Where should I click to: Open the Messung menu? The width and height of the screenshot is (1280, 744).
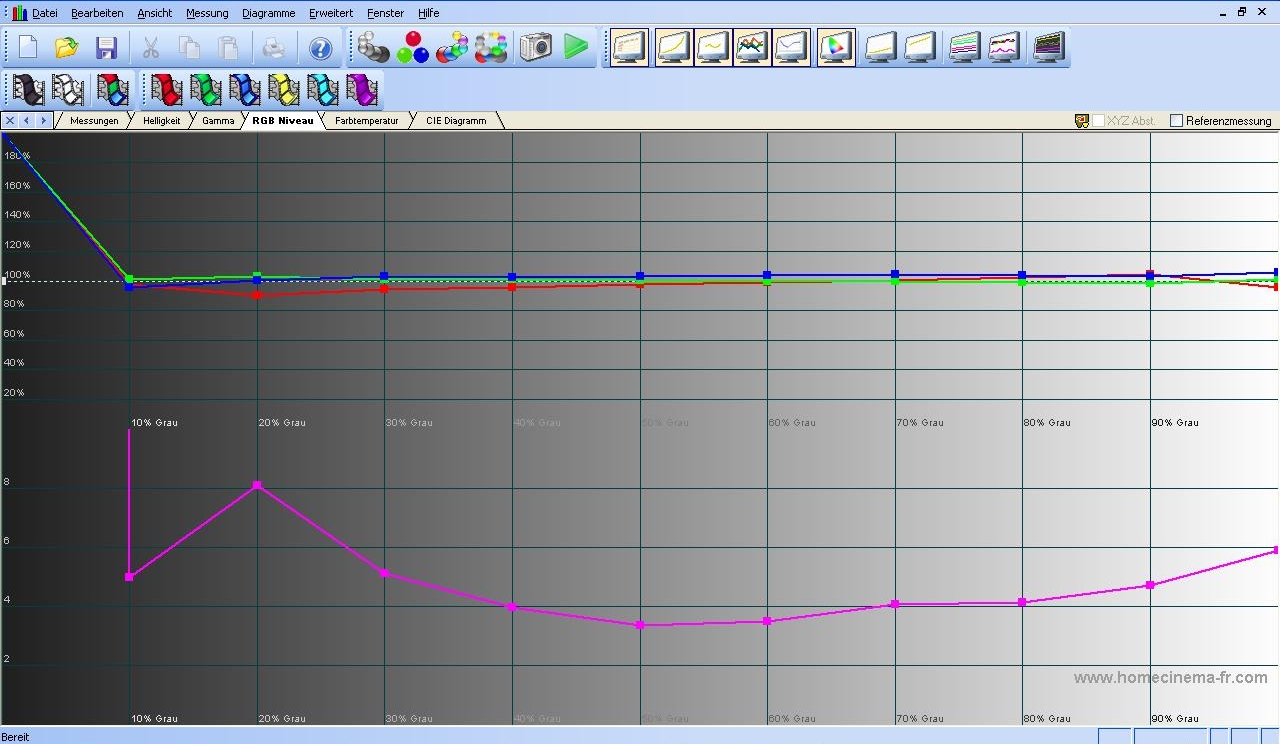[207, 13]
